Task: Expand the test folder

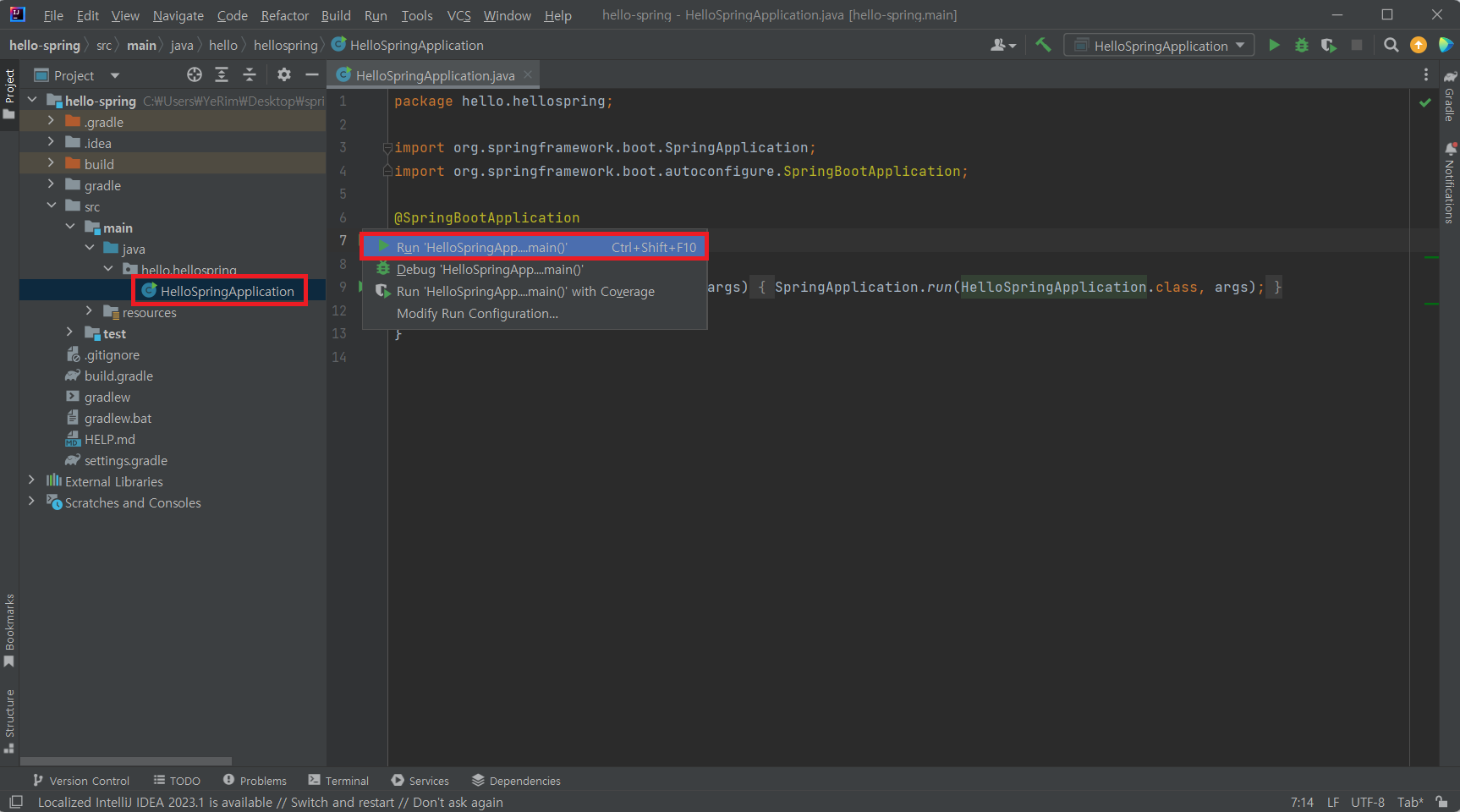Action: 70,332
